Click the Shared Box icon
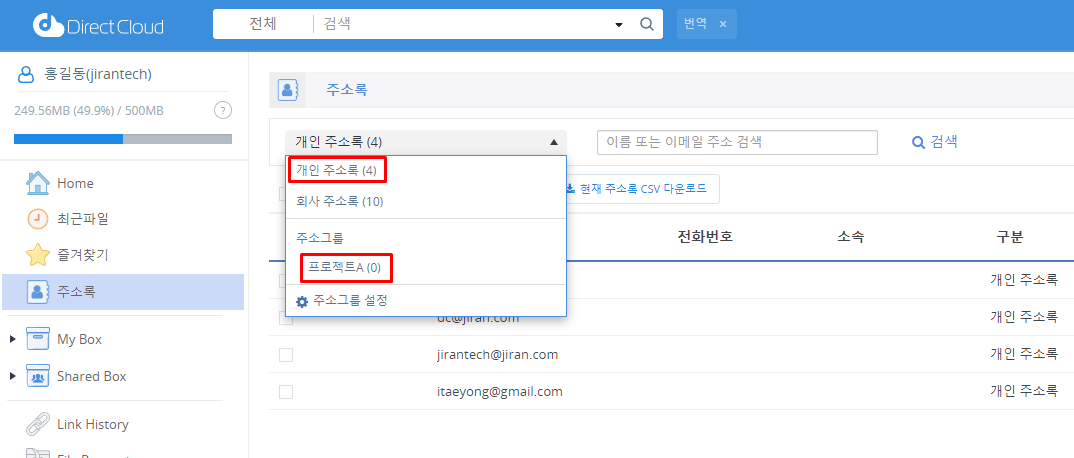Viewport: 1074px width, 458px height. pyautogui.click(x=38, y=376)
